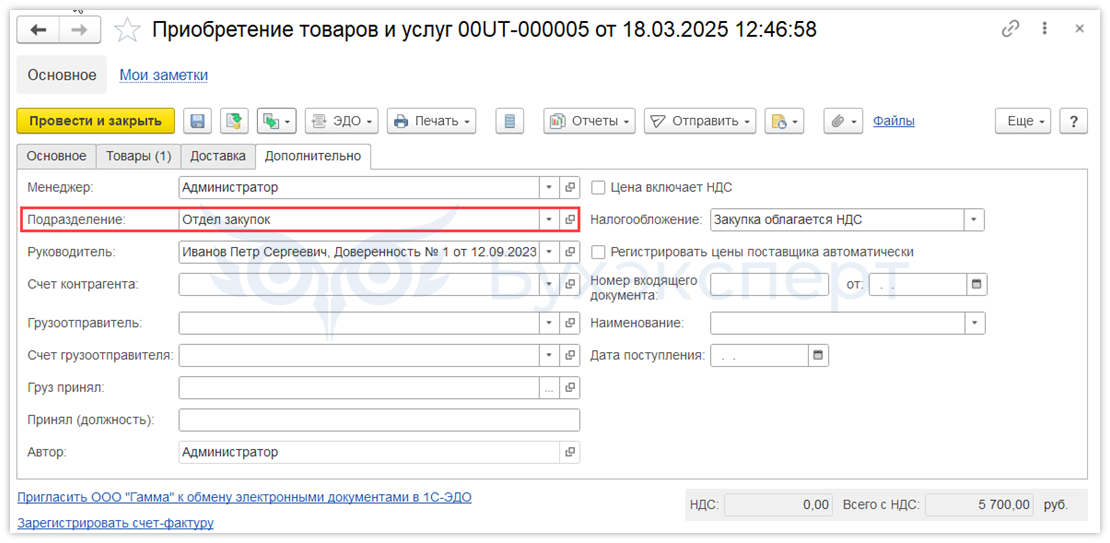Open Грузоотправитель record with open icon
1110x543 pixels.
[x=570, y=323]
